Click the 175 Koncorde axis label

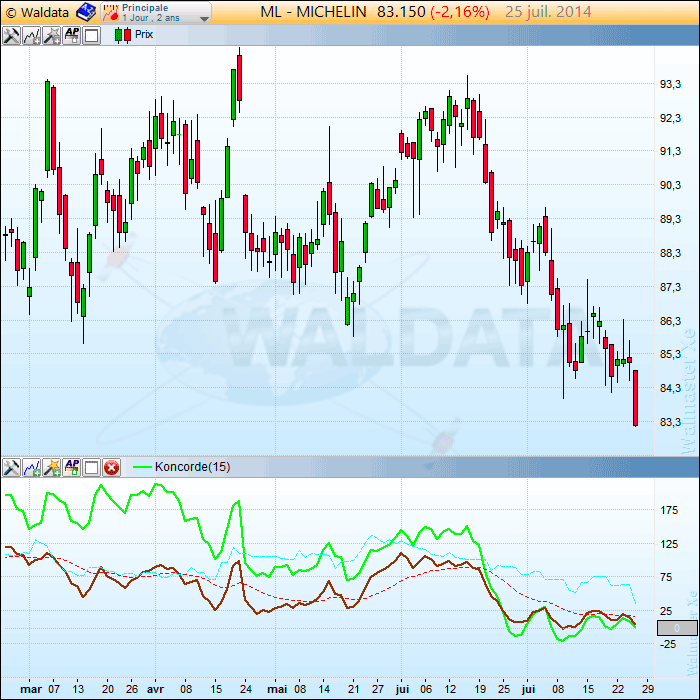[669, 510]
